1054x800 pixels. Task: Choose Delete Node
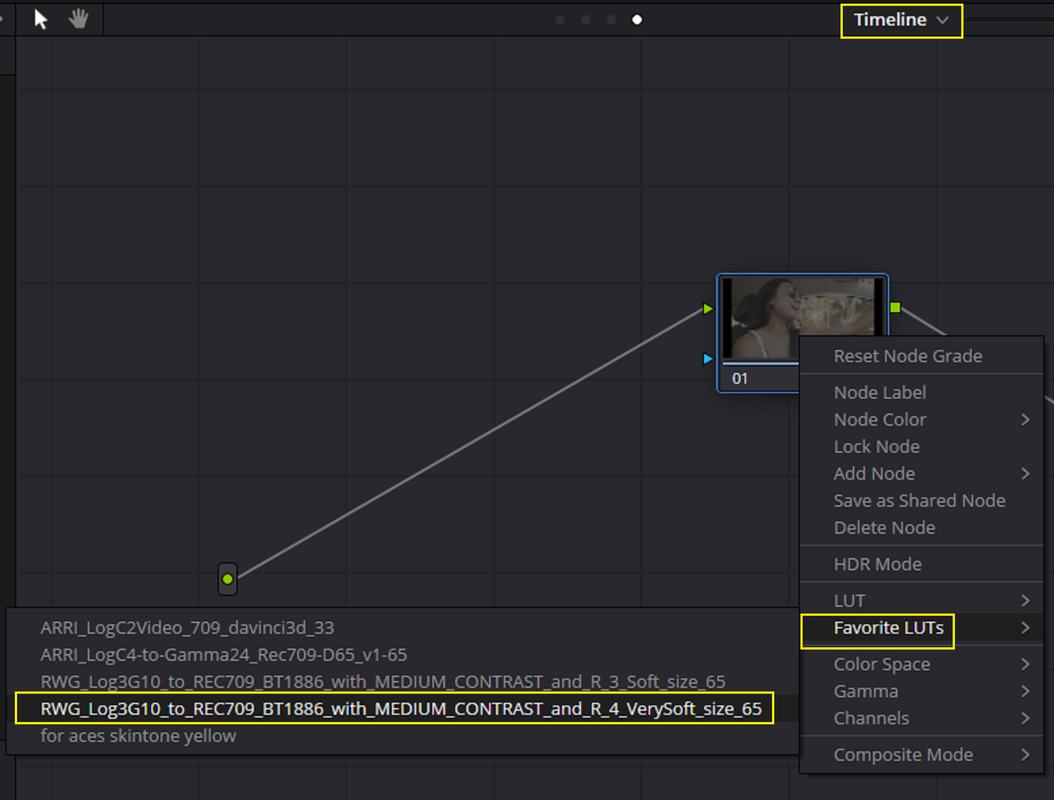(x=922, y=528)
